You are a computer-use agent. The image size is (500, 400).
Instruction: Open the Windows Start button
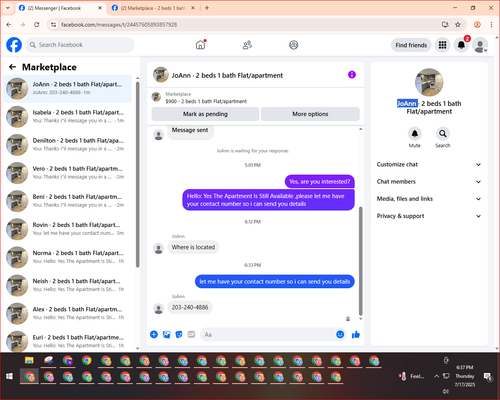(x=9, y=376)
